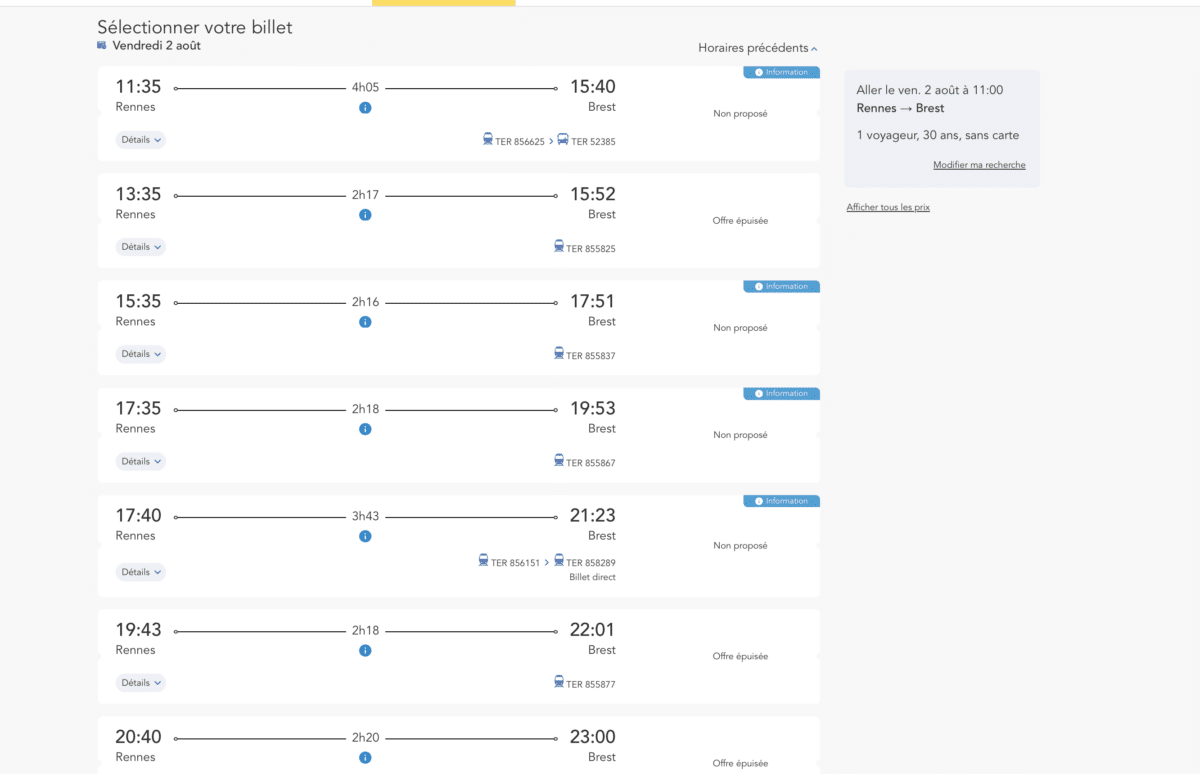
Task: Click Information badge on 17:35 train
Action: click(x=781, y=394)
